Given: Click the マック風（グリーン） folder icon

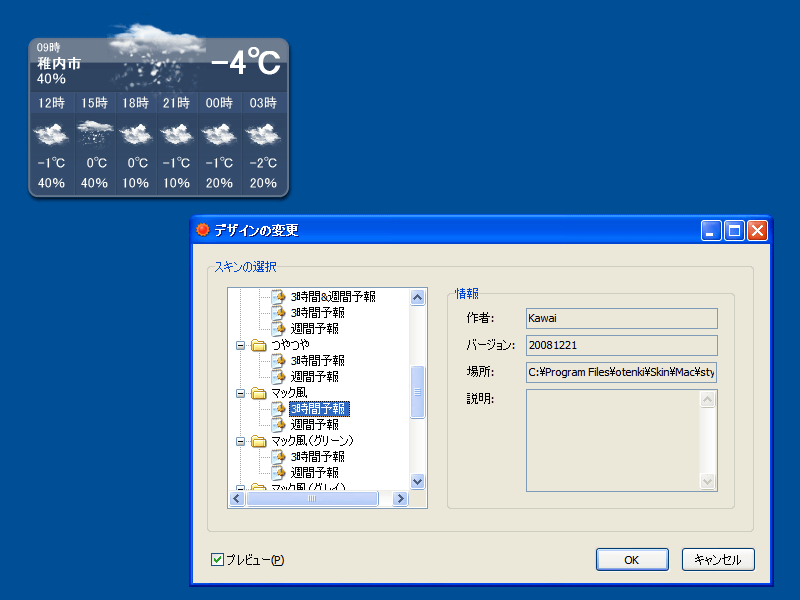Looking at the screenshot, I should coord(258,441).
